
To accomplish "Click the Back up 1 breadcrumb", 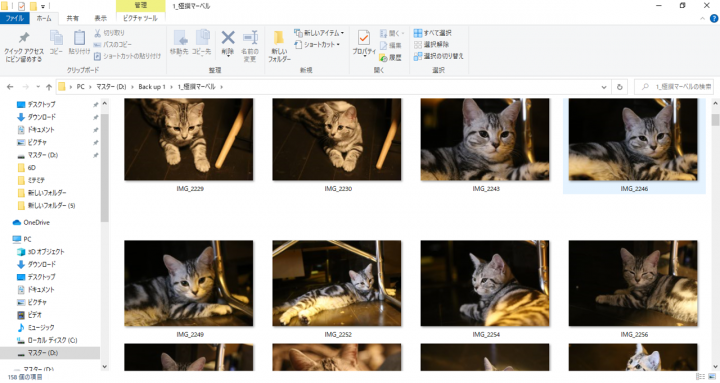I will click(x=152, y=87).
